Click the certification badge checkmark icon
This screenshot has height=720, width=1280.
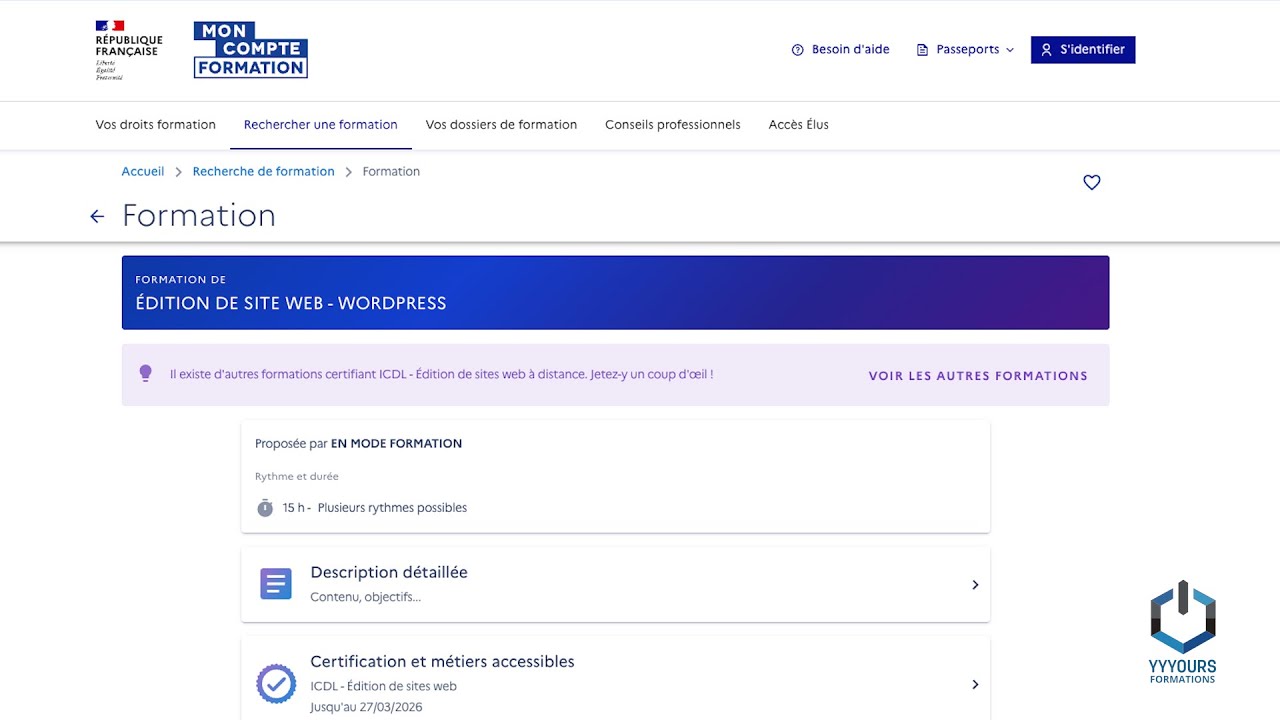pos(276,684)
